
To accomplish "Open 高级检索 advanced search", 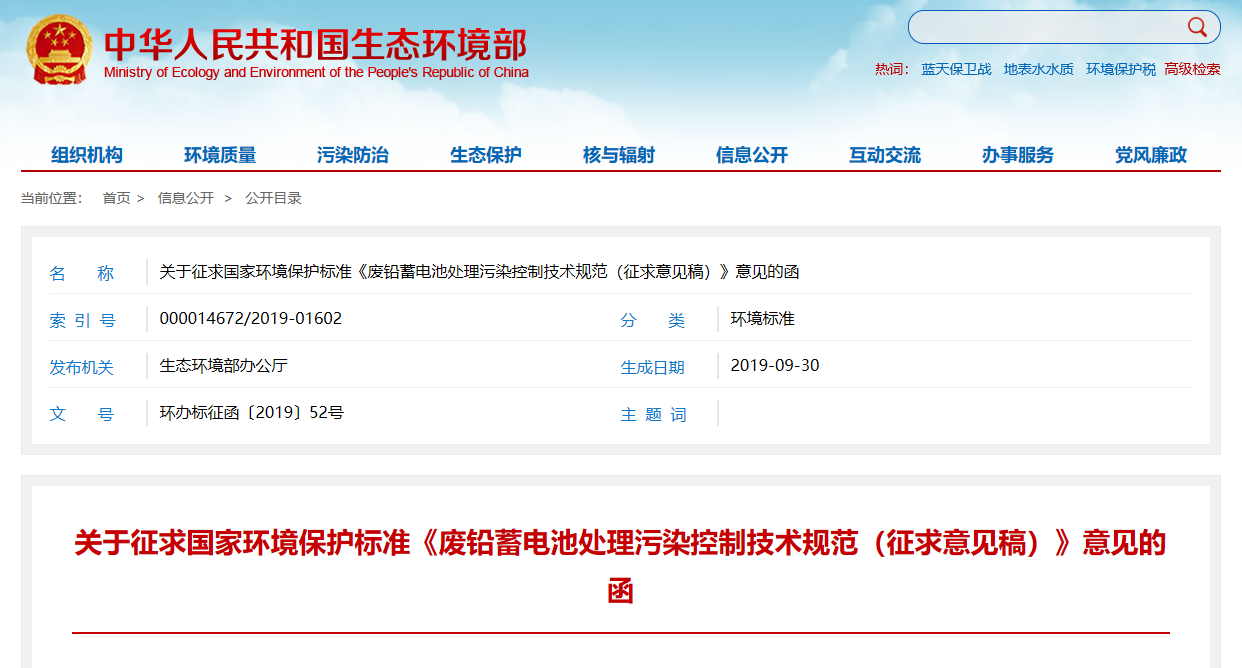I will [1192, 69].
